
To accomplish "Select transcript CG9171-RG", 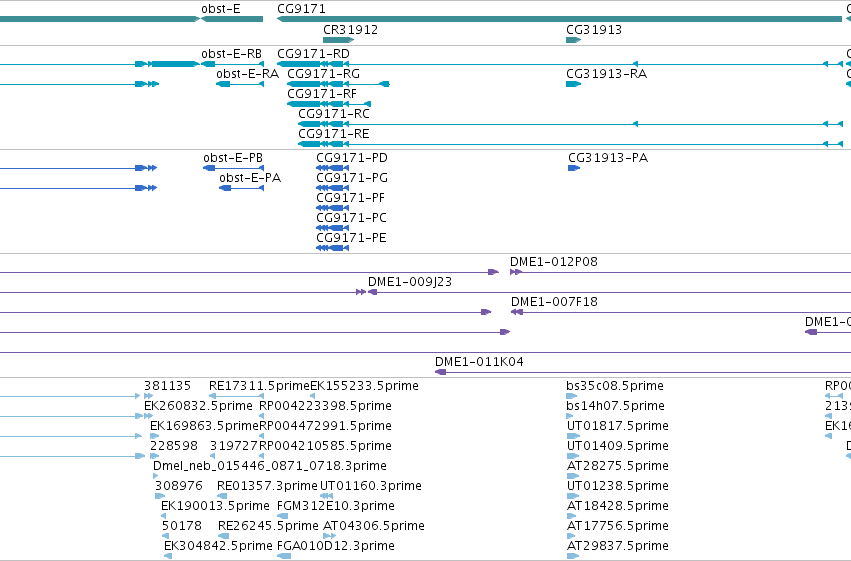I will (323, 74).
